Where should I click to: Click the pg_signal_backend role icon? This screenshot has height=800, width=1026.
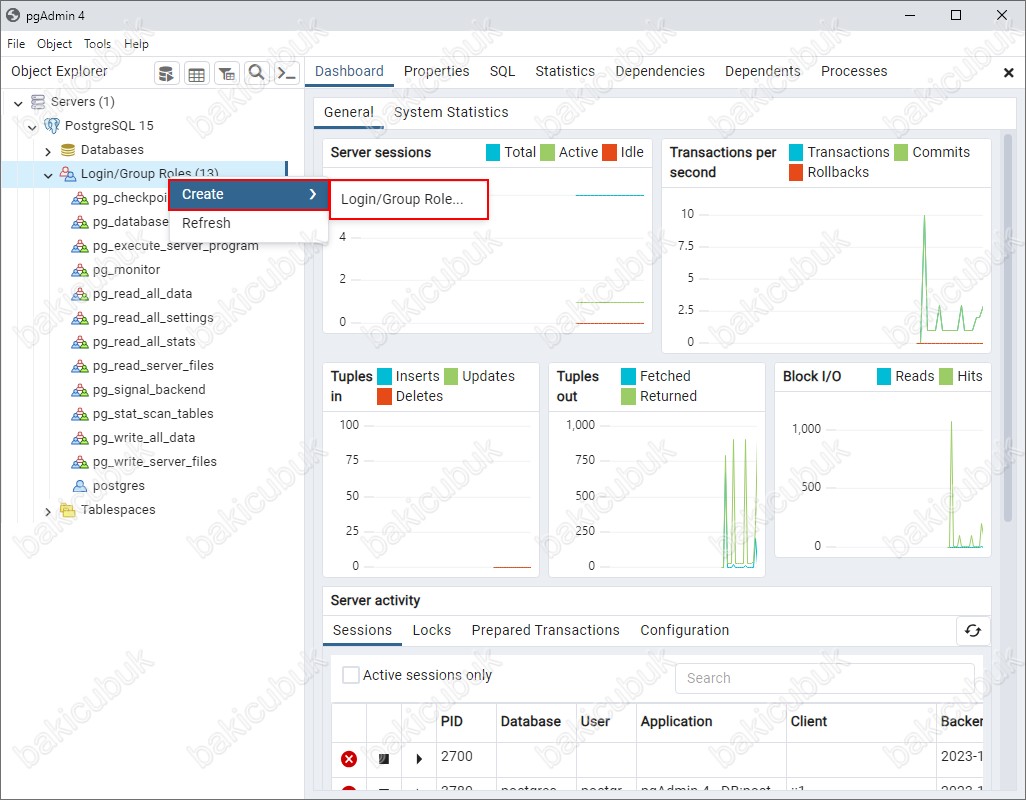point(80,390)
